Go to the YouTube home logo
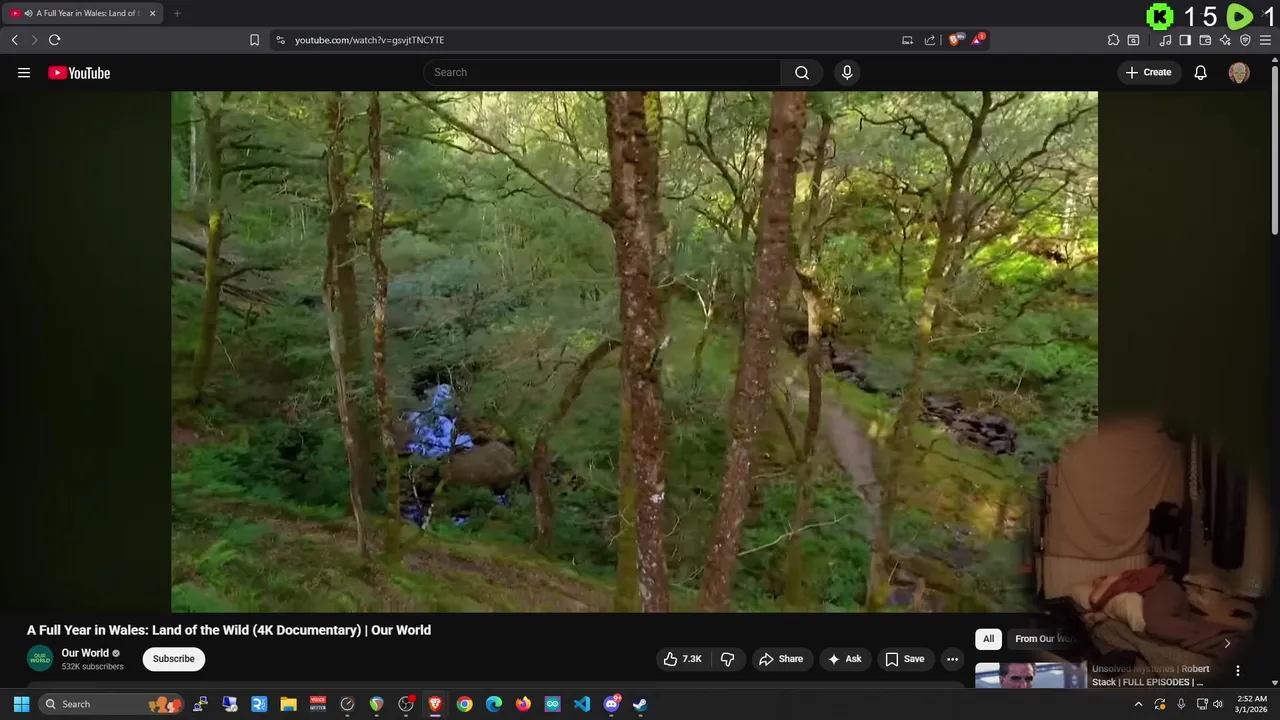This screenshot has height=720, width=1280. 79,72
